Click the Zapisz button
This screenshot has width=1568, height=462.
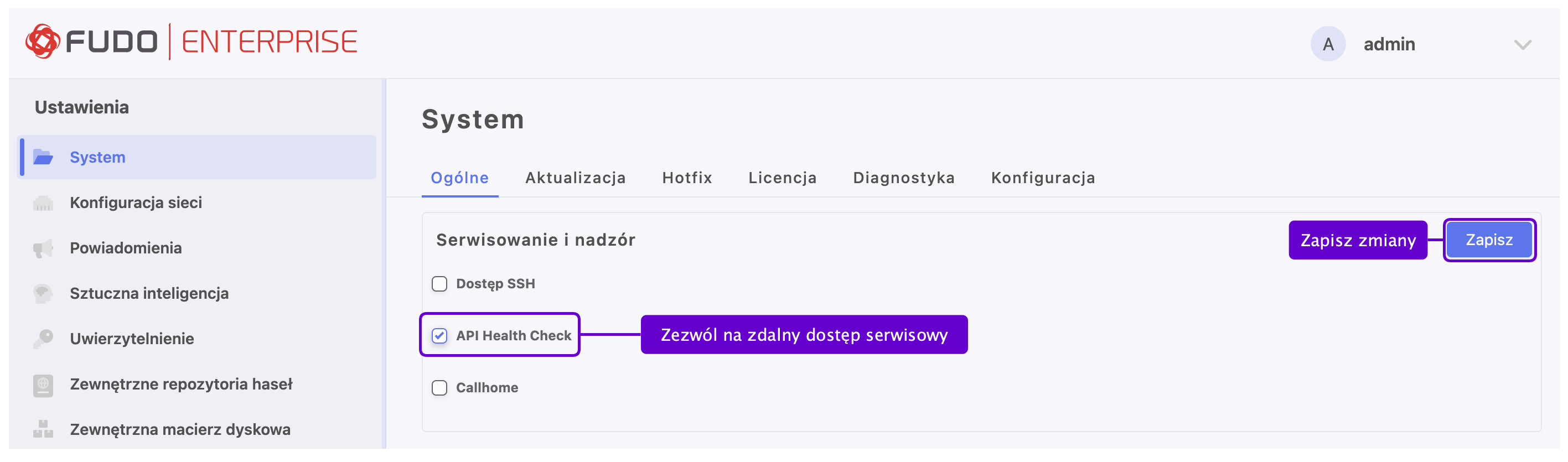pyautogui.click(x=1489, y=240)
